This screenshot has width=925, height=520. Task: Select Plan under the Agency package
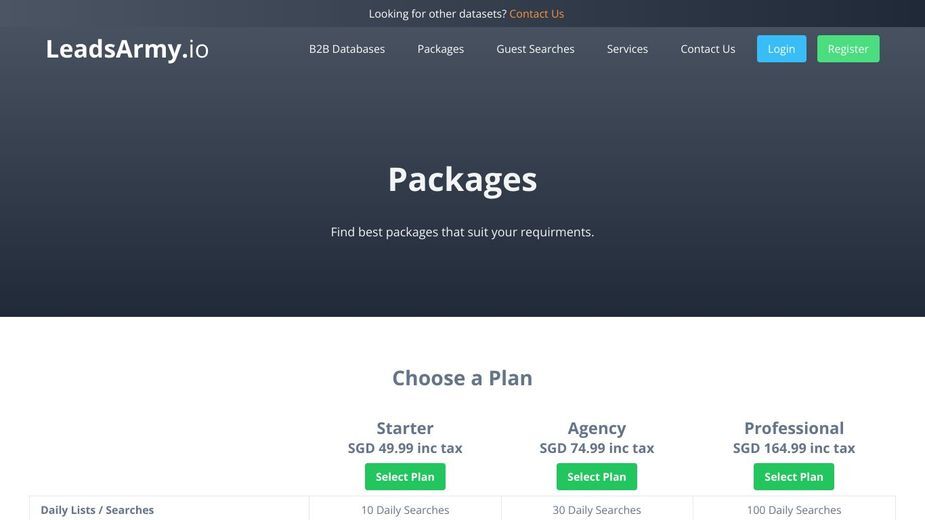click(596, 476)
